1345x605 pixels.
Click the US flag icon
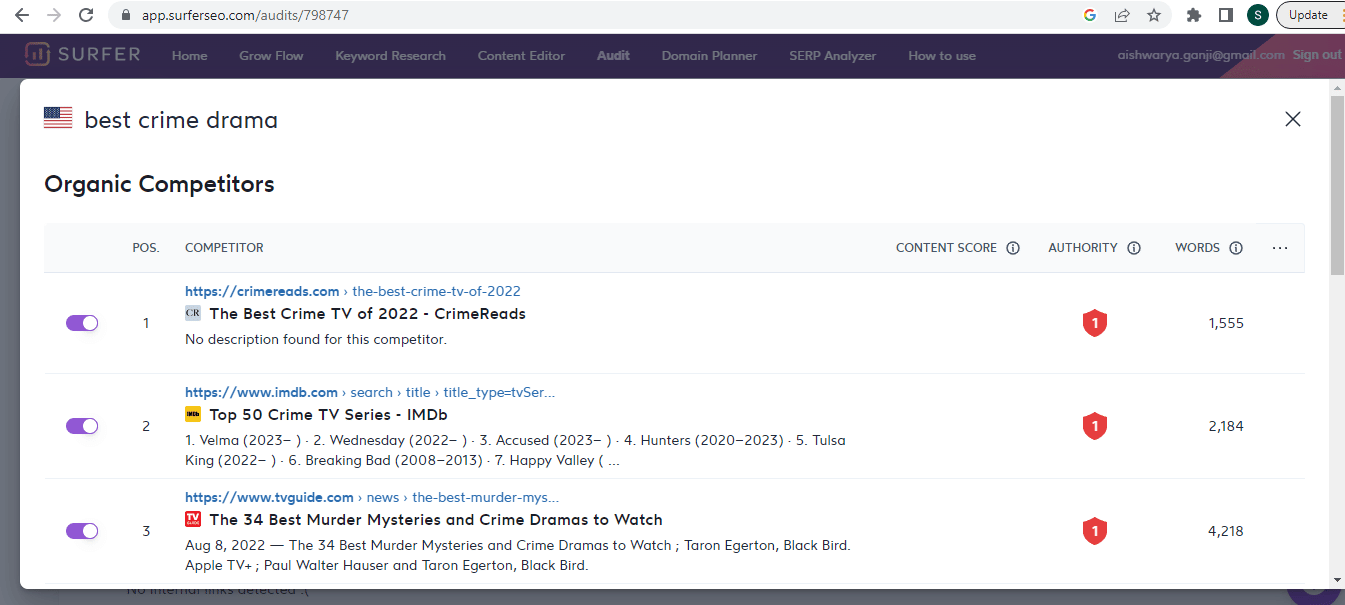(58, 118)
